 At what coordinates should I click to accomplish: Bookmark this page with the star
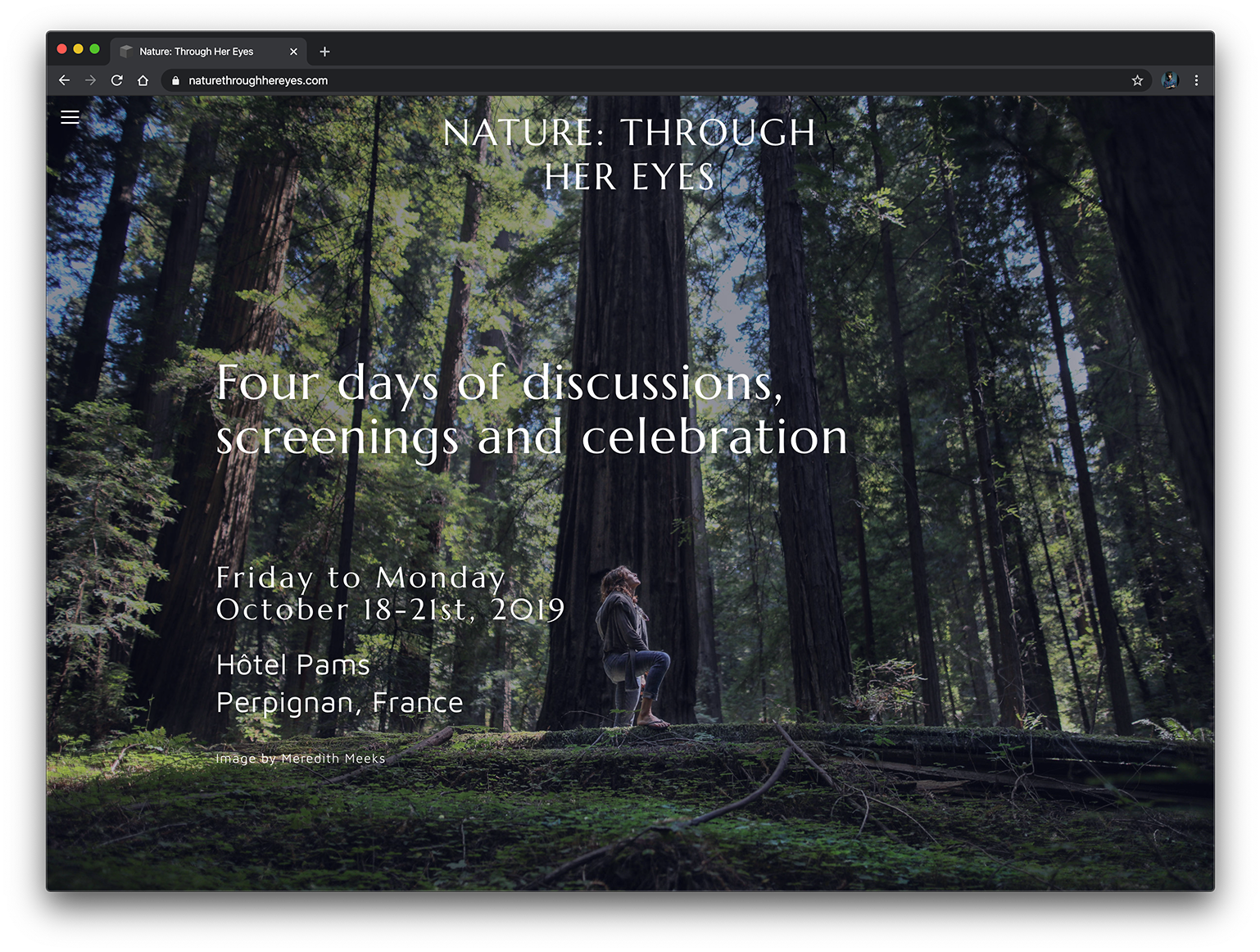click(1137, 80)
